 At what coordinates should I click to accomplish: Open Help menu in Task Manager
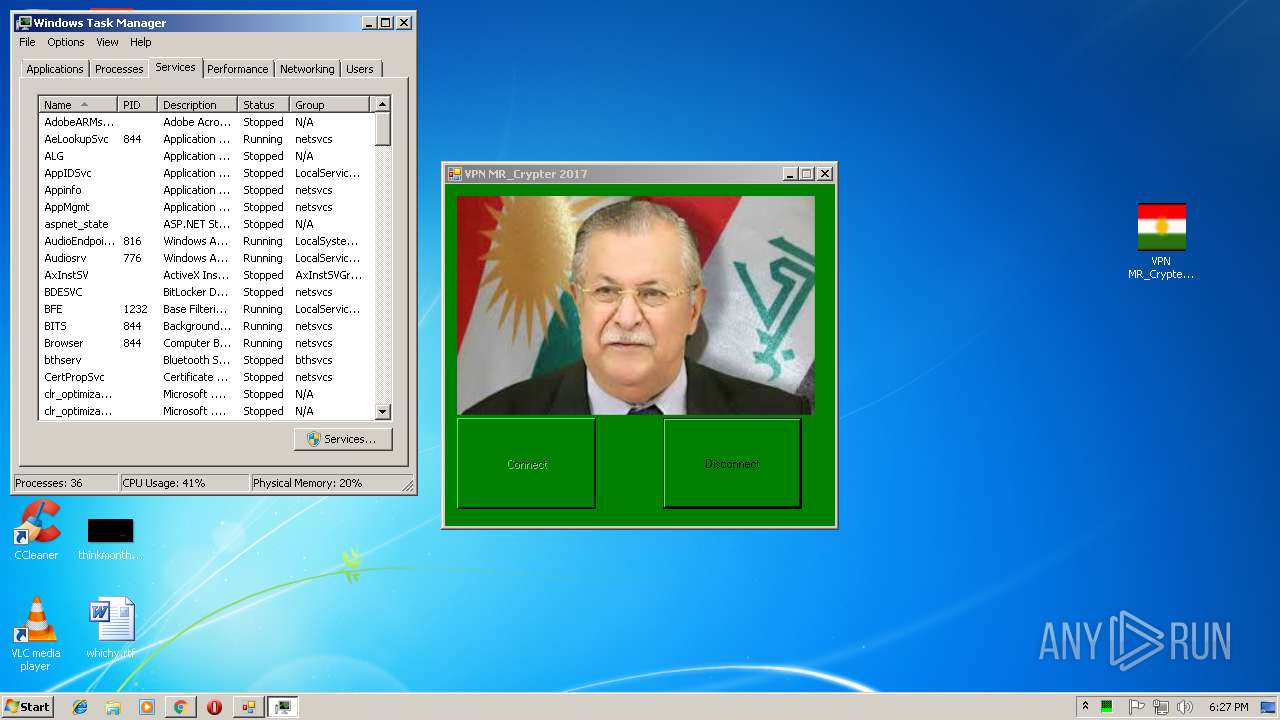click(x=141, y=42)
